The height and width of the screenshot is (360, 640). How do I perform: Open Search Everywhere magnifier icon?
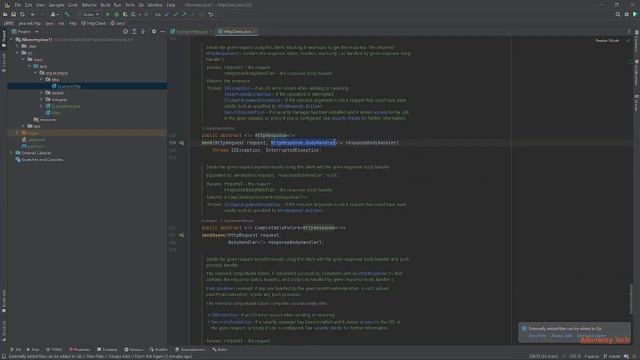pyautogui.click(x=618, y=14)
